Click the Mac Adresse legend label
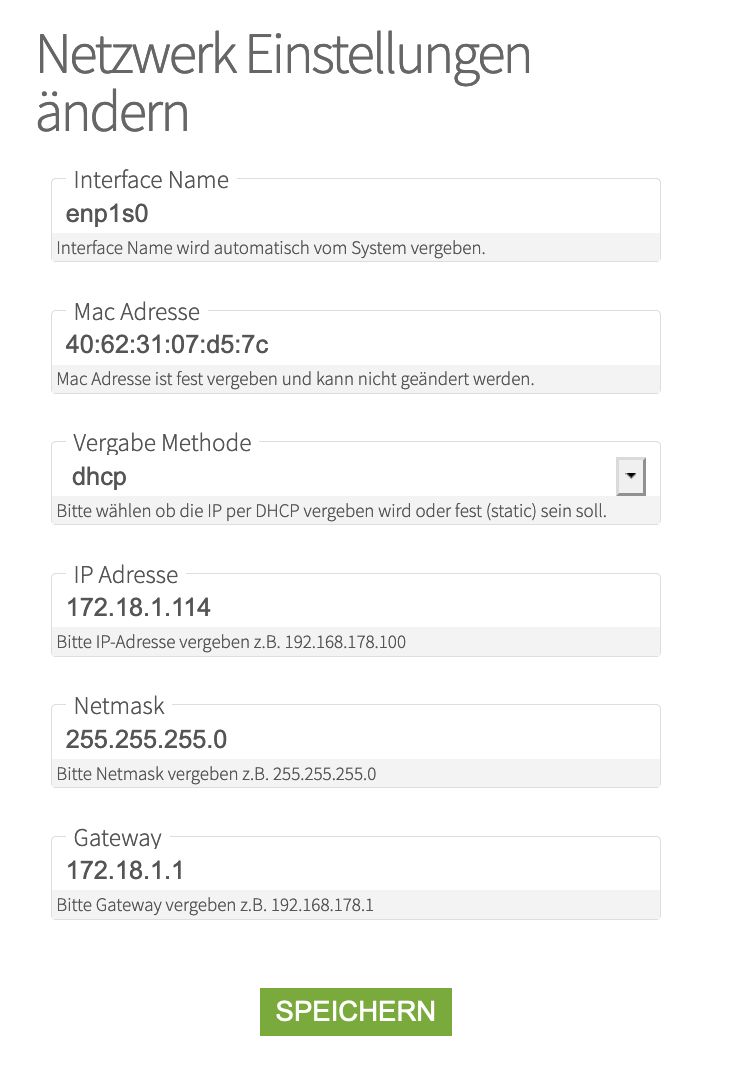Viewport: 734px width, 1086px height. pyautogui.click(x=137, y=312)
